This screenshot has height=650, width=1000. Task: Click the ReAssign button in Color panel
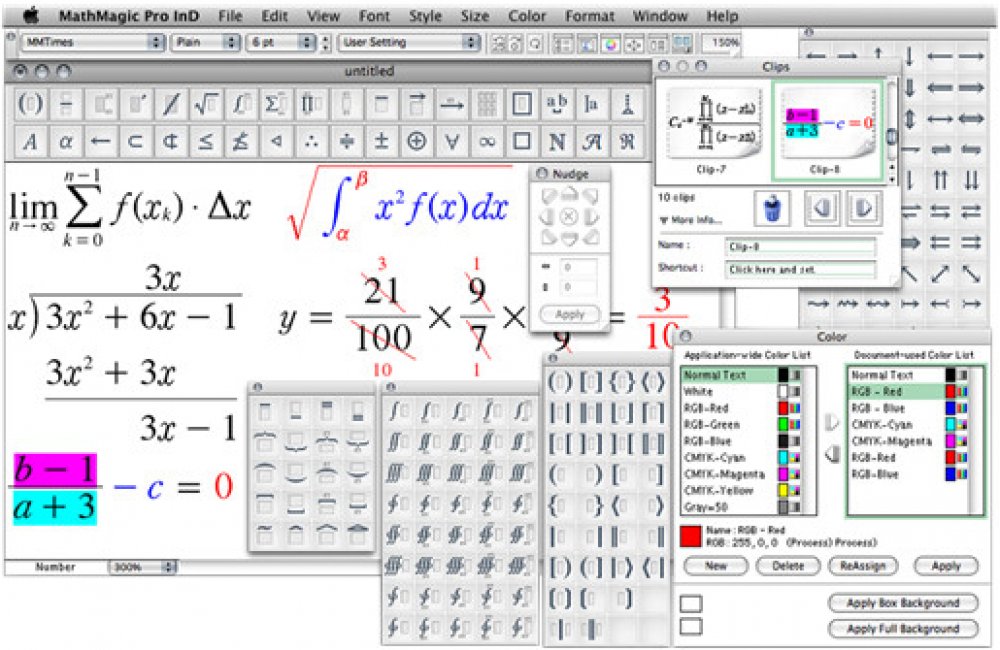862,566
